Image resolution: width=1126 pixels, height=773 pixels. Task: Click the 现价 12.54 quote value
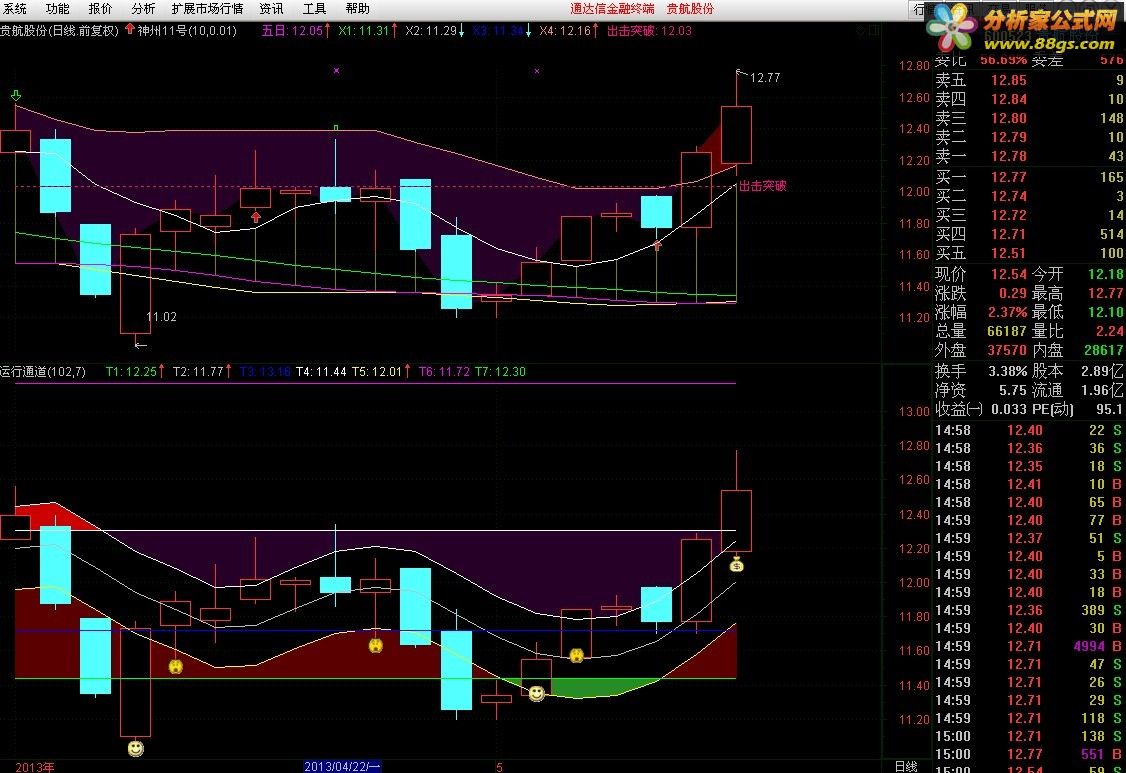click(1009, 274)
